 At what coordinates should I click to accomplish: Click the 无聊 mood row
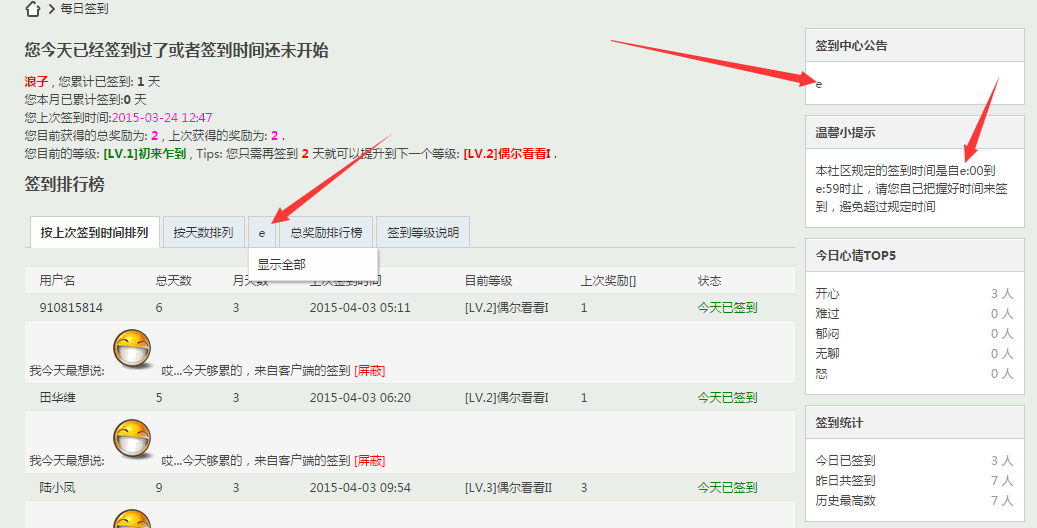point(914,354)
